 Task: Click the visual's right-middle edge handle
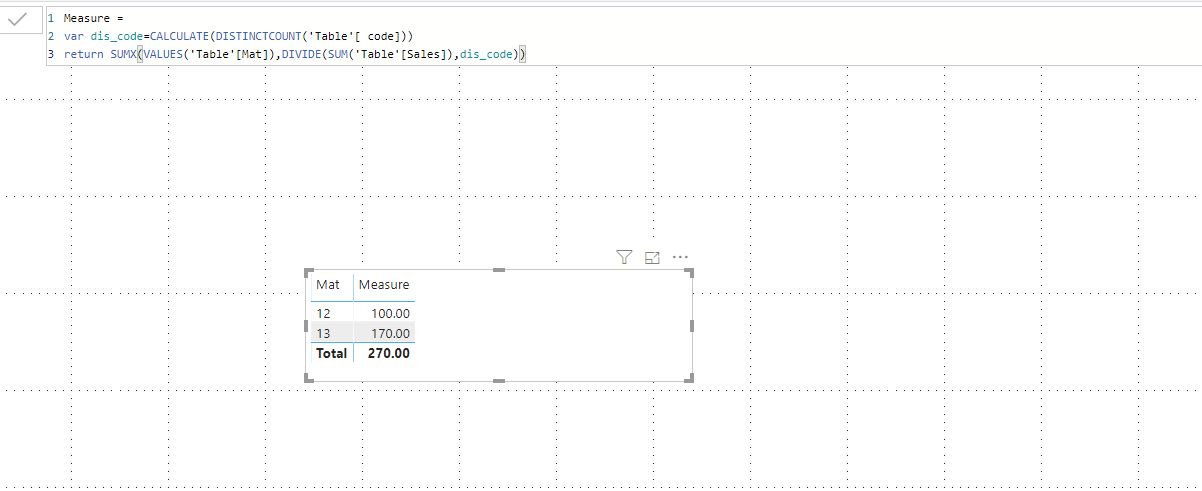691,325
